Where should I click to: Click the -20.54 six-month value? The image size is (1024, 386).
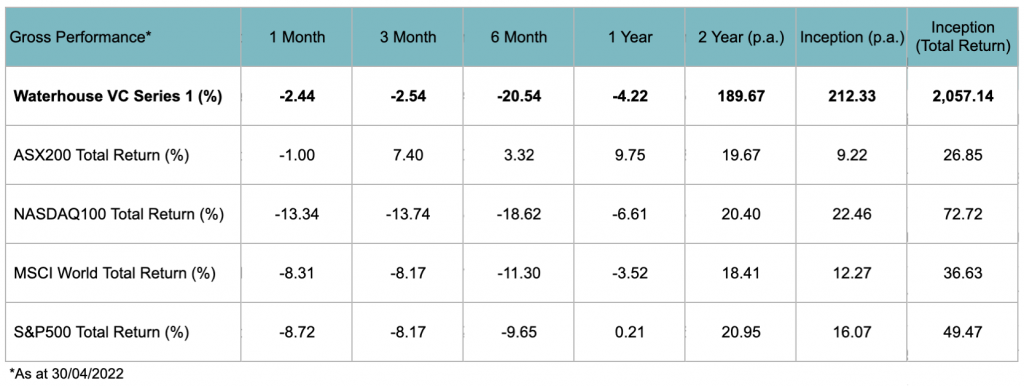[519, 96]
